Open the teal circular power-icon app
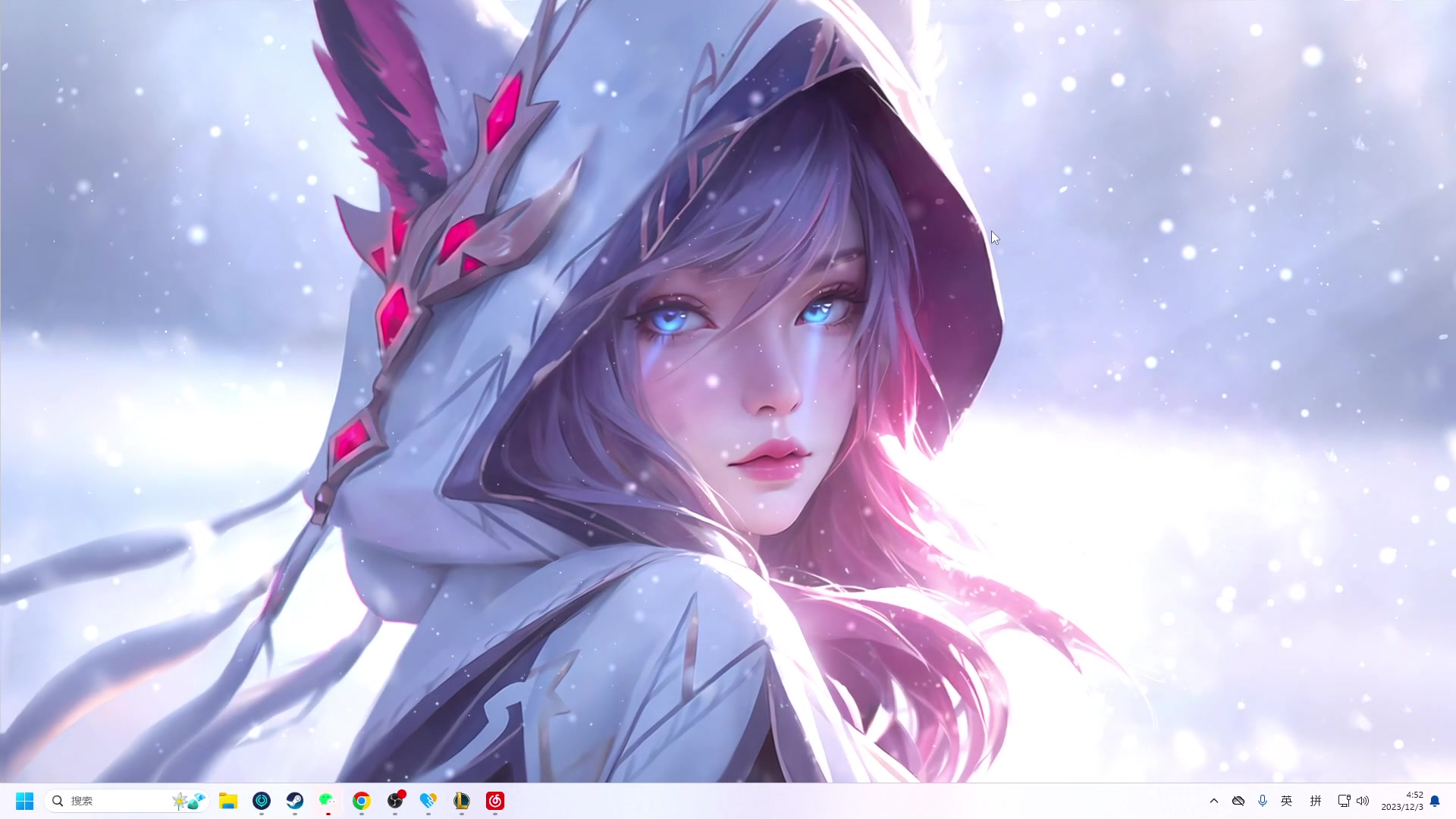 [x=262, y=801]
